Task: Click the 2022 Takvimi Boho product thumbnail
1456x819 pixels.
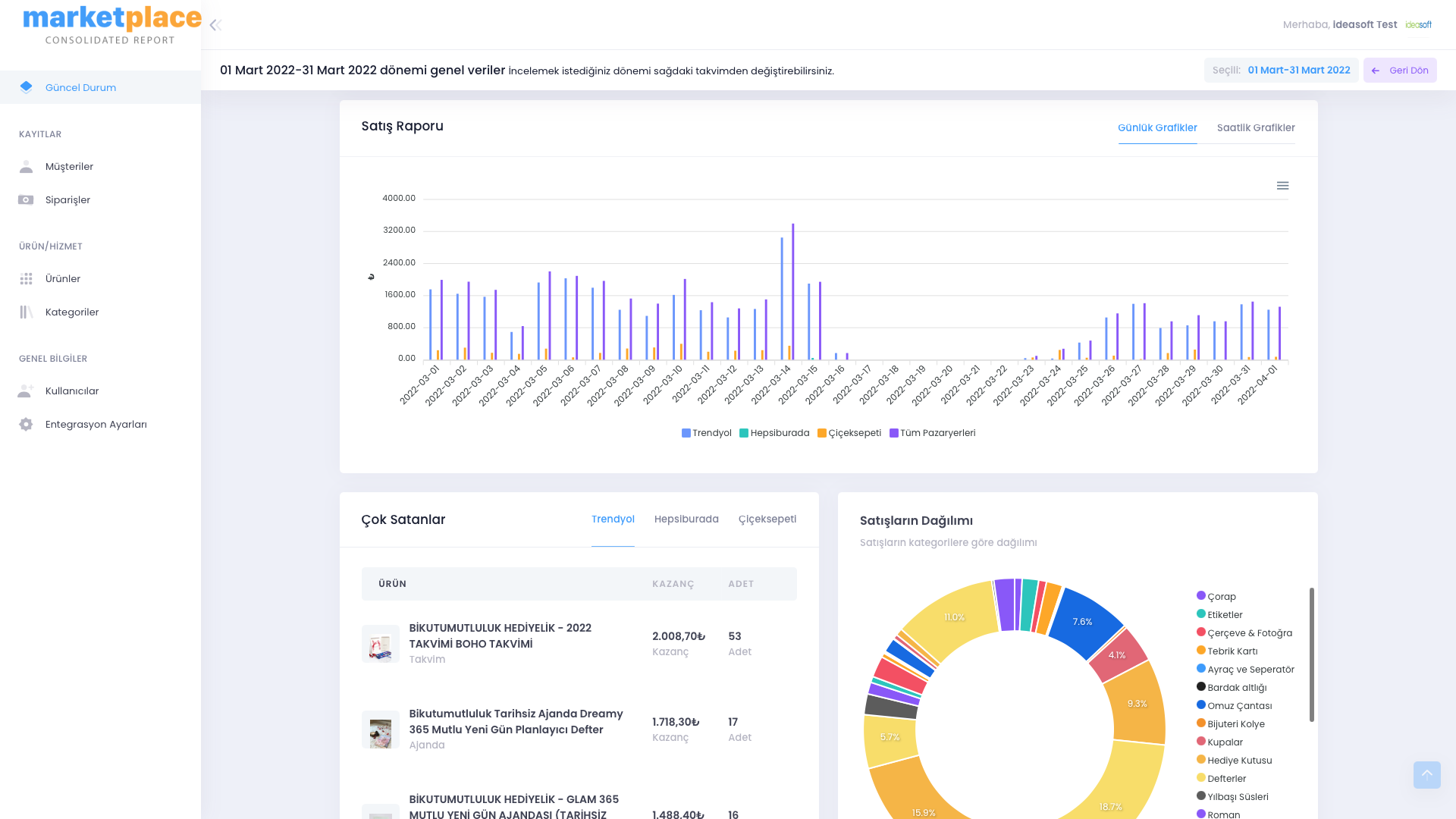Action: pyautogui.click(x=381, y=644)
